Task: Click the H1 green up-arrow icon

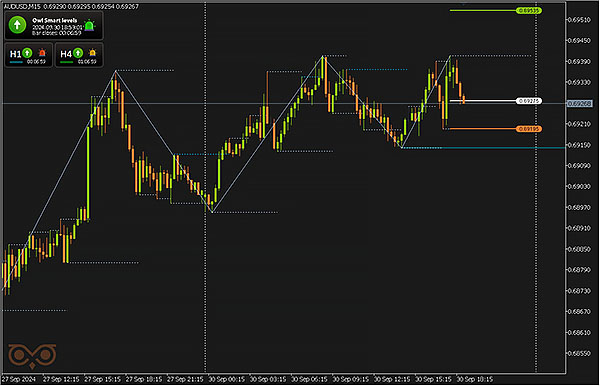Action: click(27, 53)
